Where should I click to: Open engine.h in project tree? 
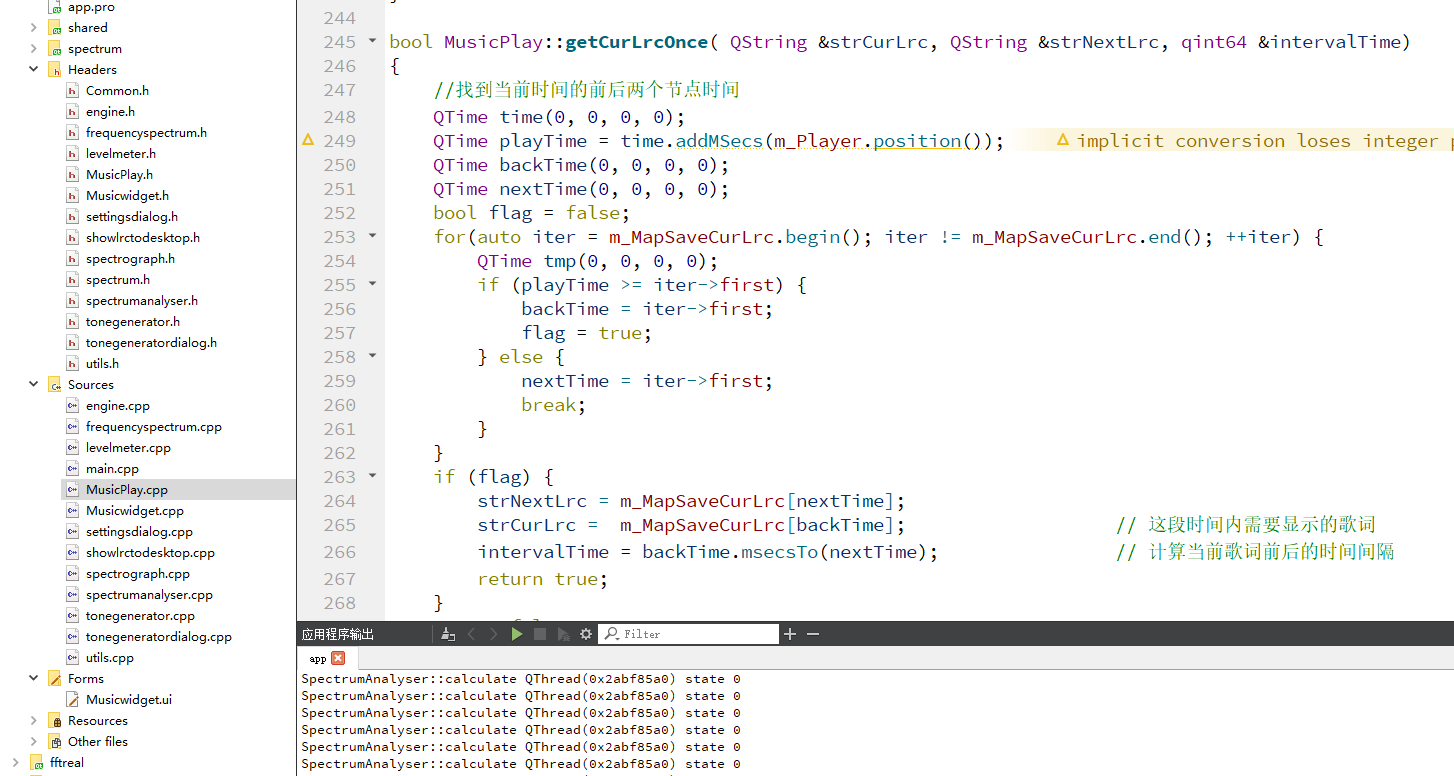(110, 111)
